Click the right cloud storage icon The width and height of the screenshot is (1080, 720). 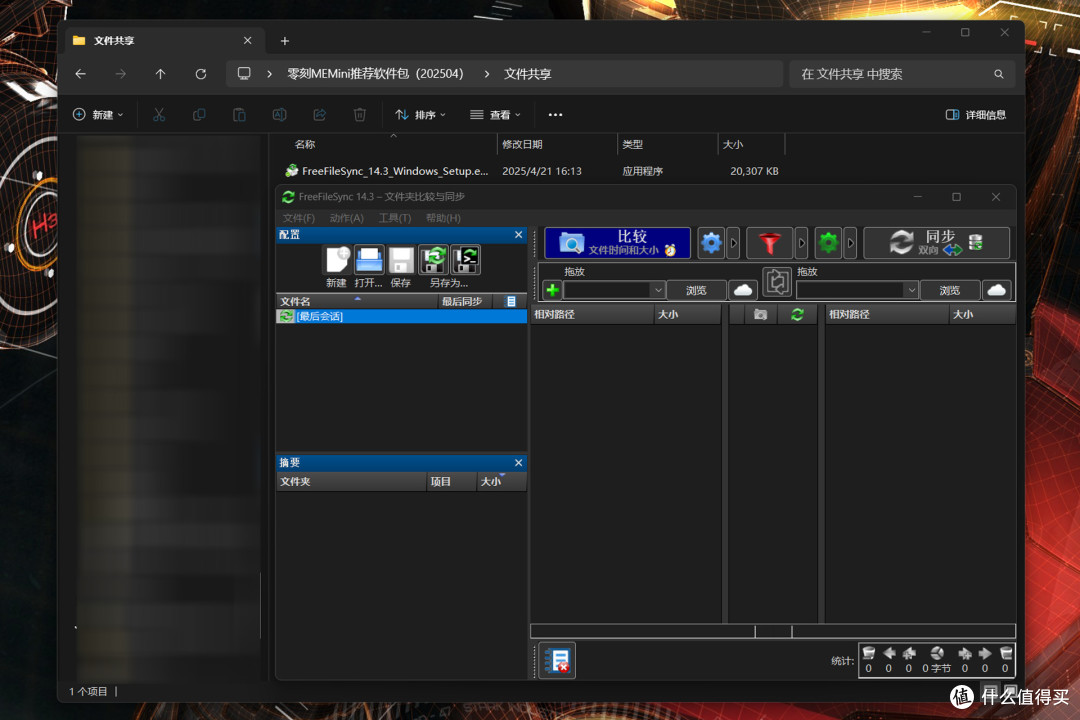point(996,290)
